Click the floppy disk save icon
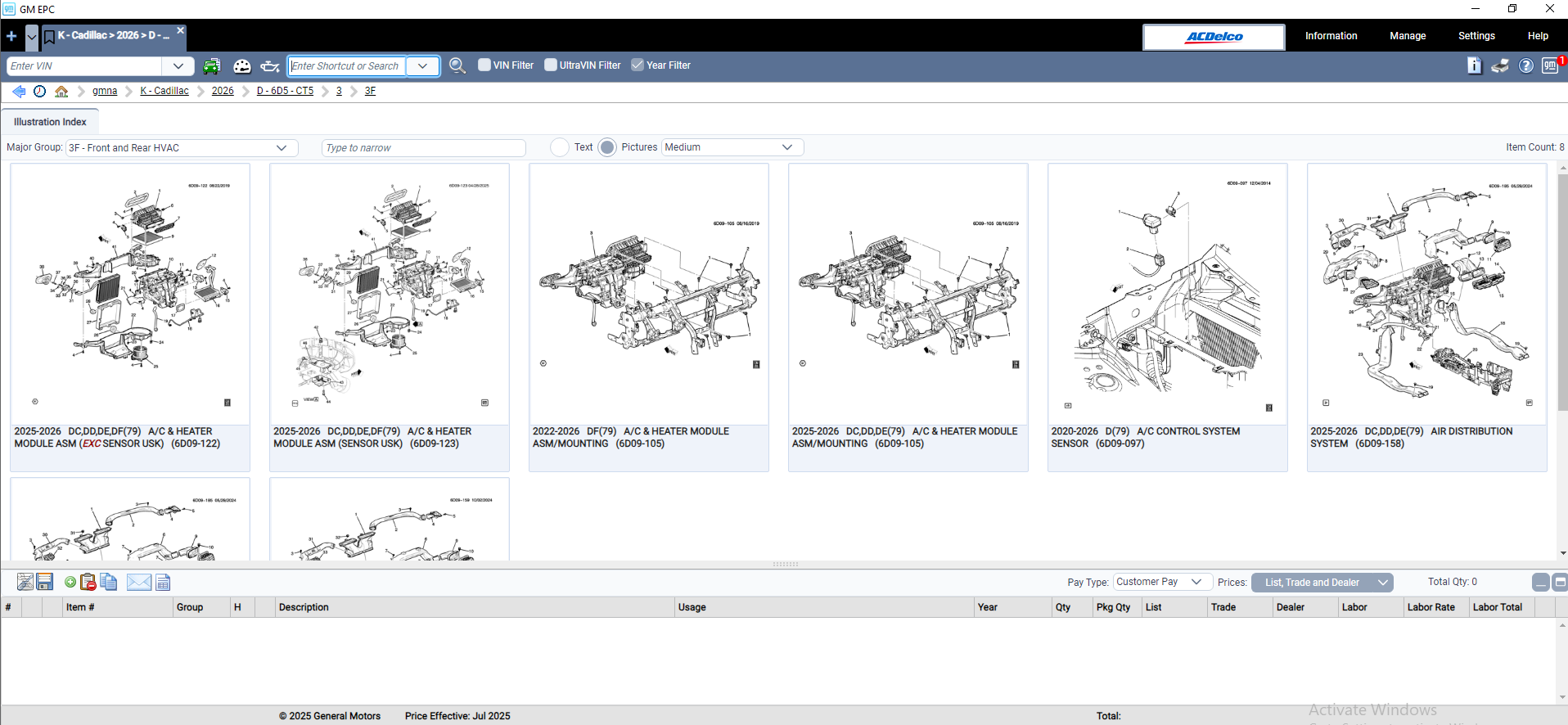 [x=45, y=583]
